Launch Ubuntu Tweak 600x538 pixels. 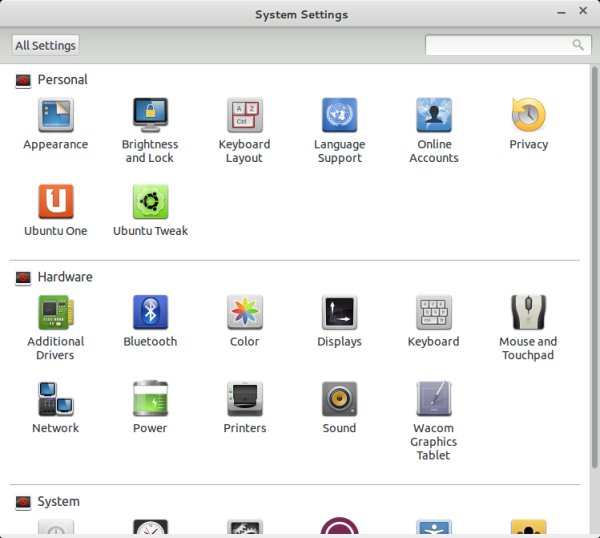click(x=150, y=201)
